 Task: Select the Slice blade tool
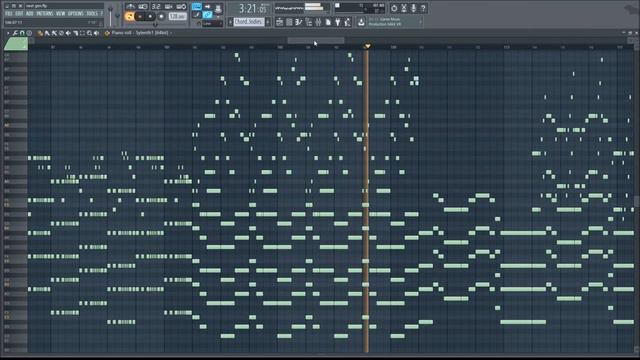76,33
